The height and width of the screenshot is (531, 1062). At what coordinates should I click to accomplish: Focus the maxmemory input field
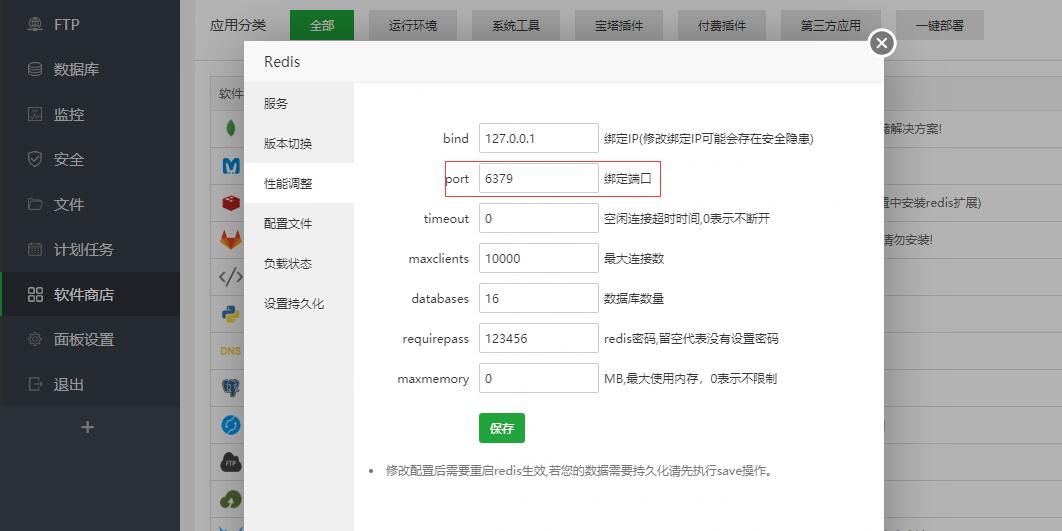point(539,378)
